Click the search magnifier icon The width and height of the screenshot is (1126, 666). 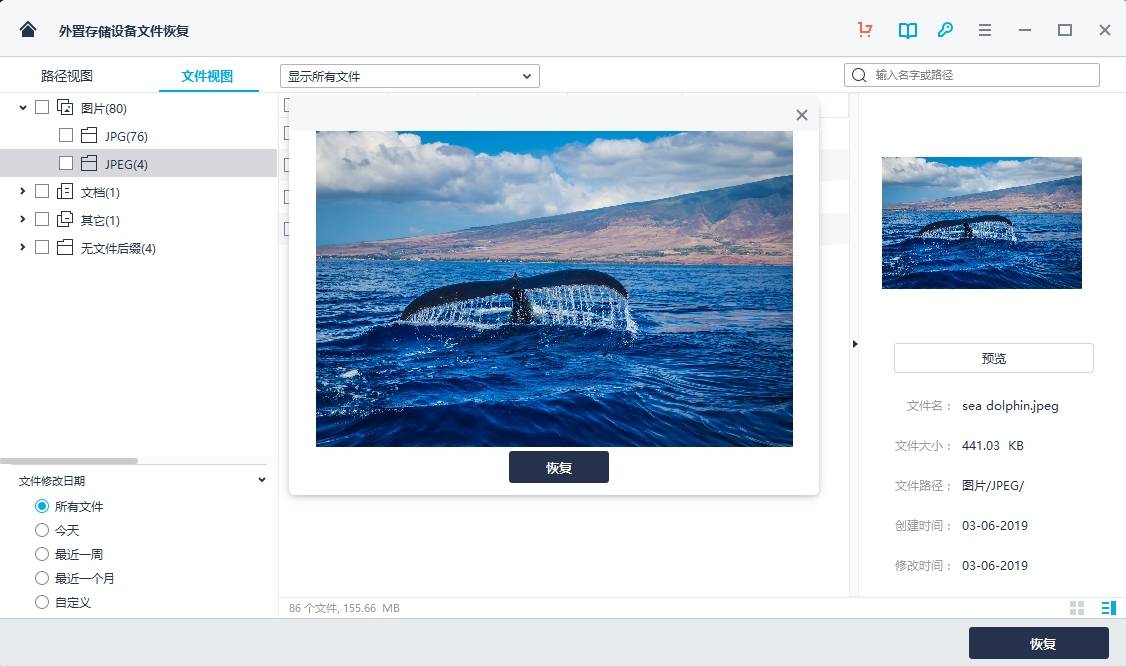coord(859,75)
